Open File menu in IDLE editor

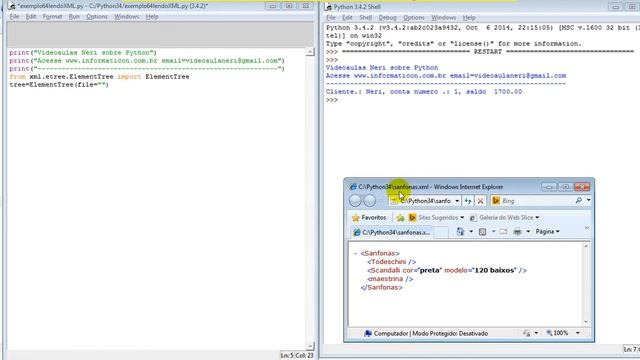[x=14, y=17]
